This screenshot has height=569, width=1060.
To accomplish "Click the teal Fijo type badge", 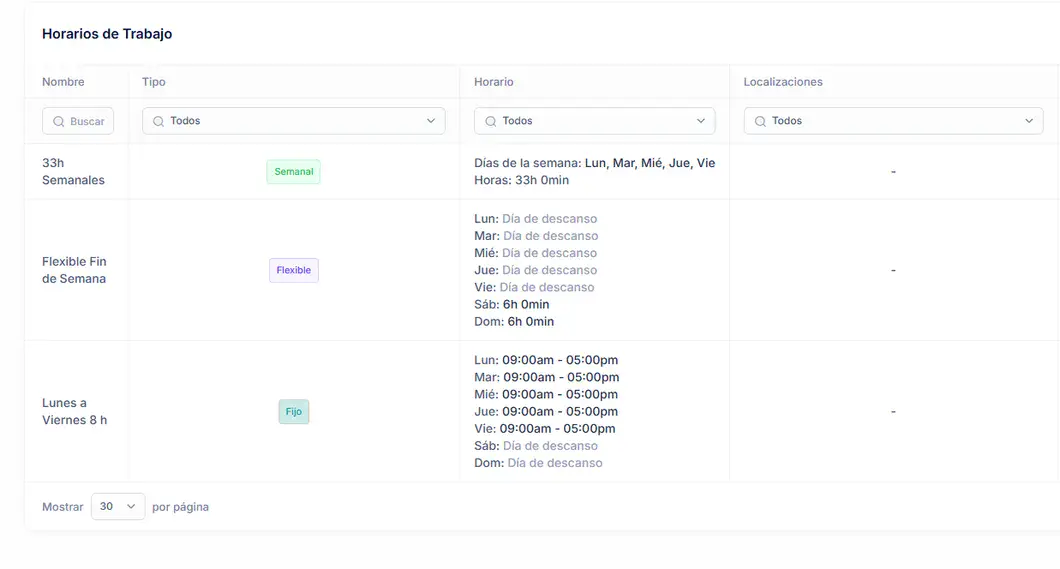I will coord(293,412).
